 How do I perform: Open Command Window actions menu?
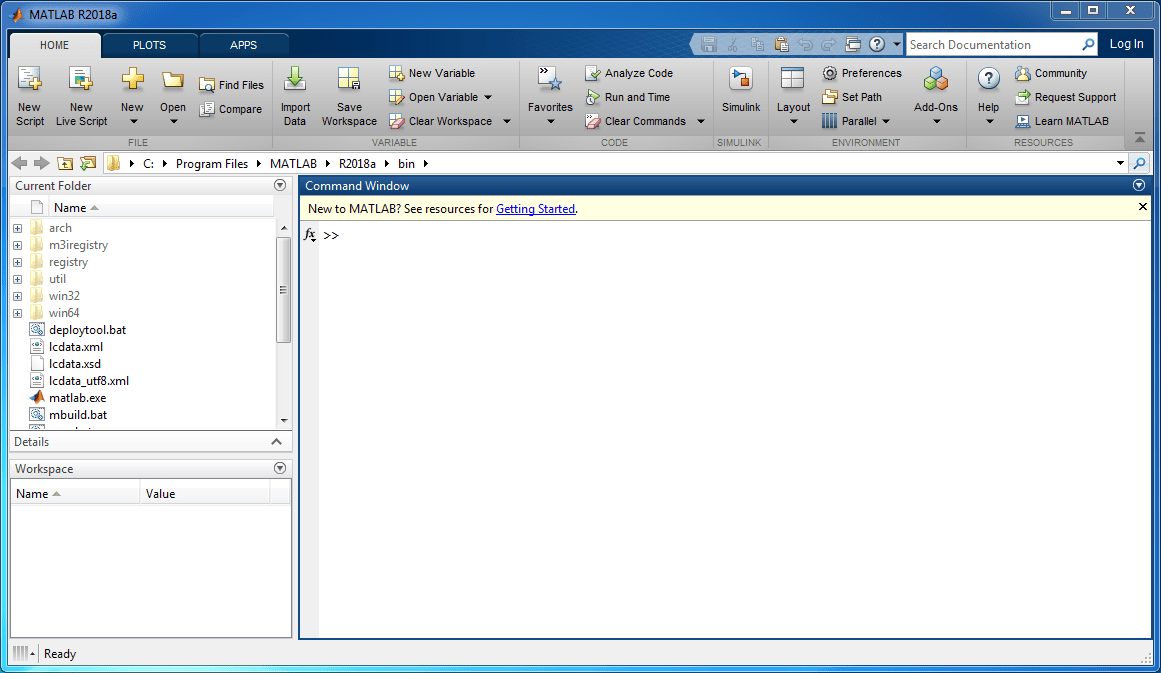1139,185
